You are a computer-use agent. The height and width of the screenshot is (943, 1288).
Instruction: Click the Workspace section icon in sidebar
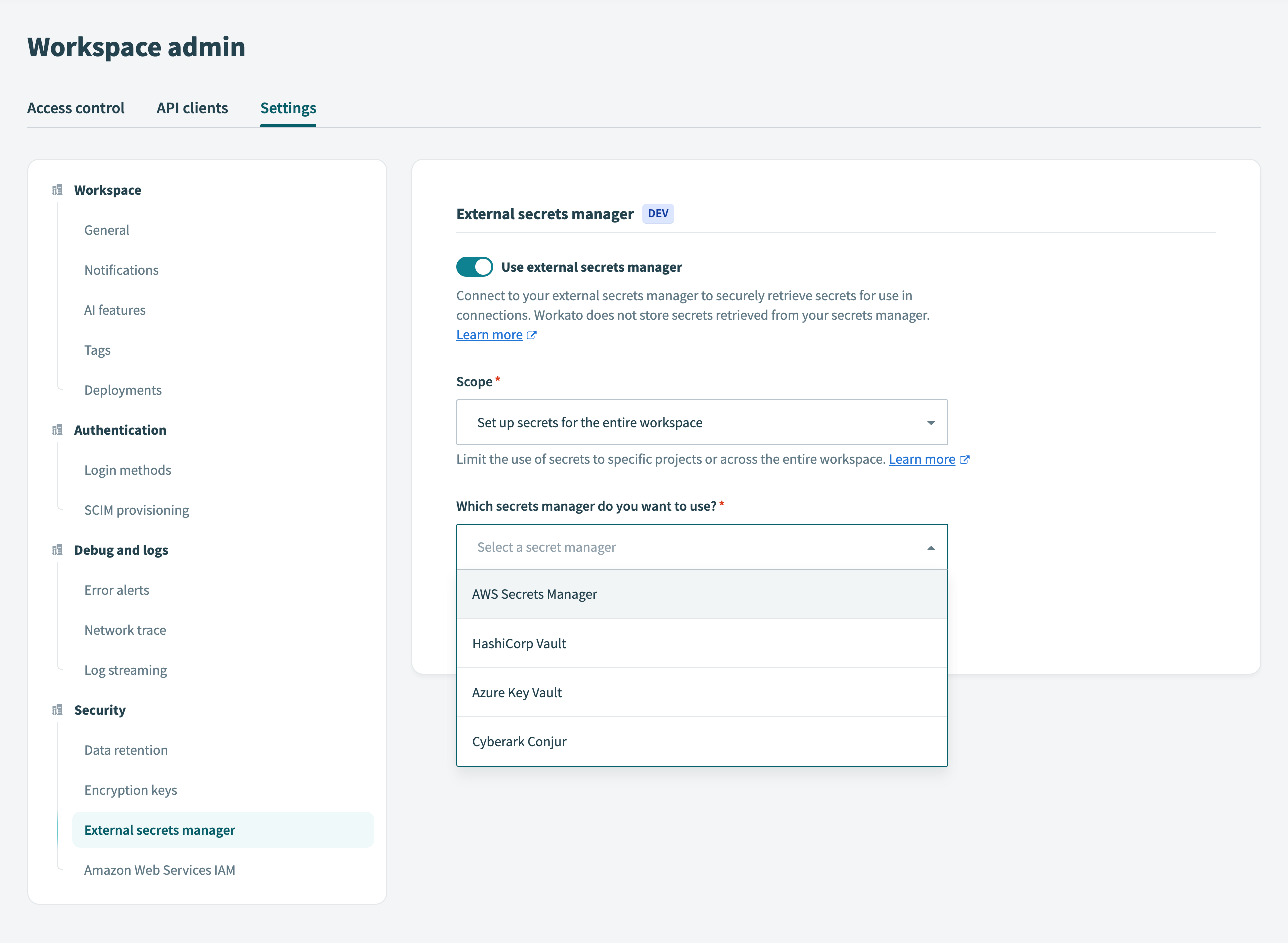pos(57,190)
